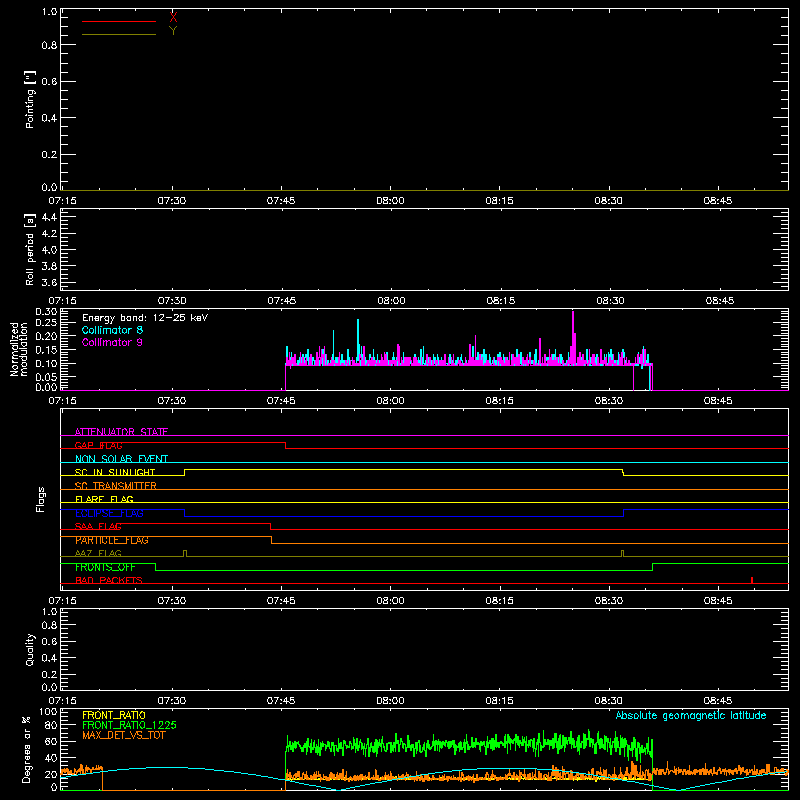Click the second AAZ_FLAG pulse near 08:32
Screen dimensions: 800x800
[623, 553]
